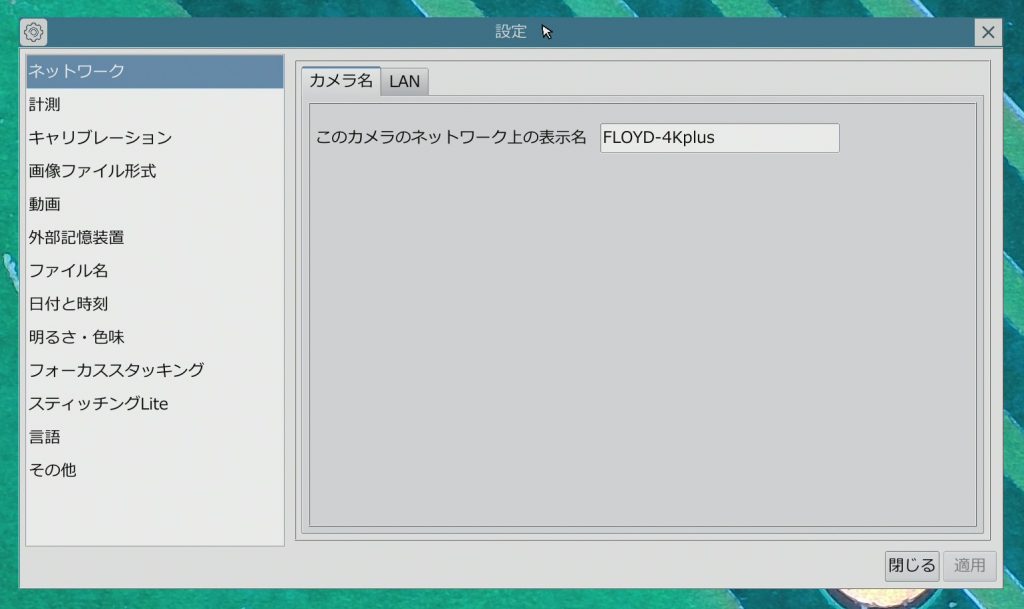Select フォーカススタッキング category
This screenshot has height=609, width=1024.
tap(155, 370)
